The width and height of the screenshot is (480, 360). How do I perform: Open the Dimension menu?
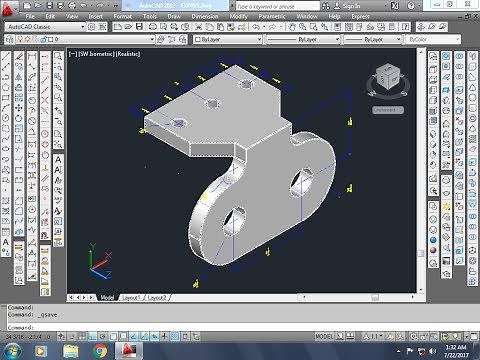(x=205, y=16)
